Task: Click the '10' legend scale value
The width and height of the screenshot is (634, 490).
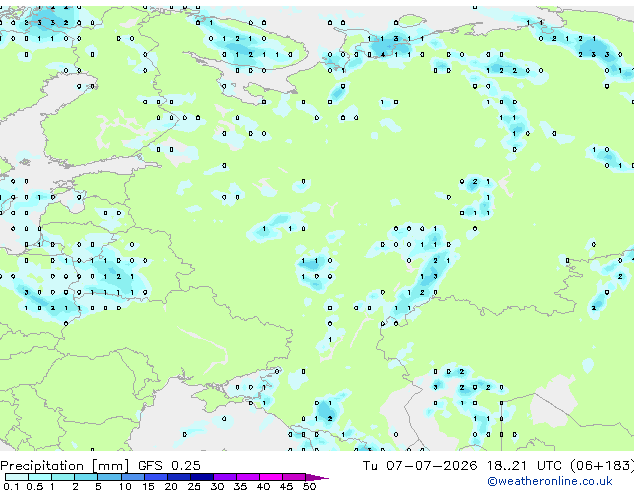Action: point(125,486)
